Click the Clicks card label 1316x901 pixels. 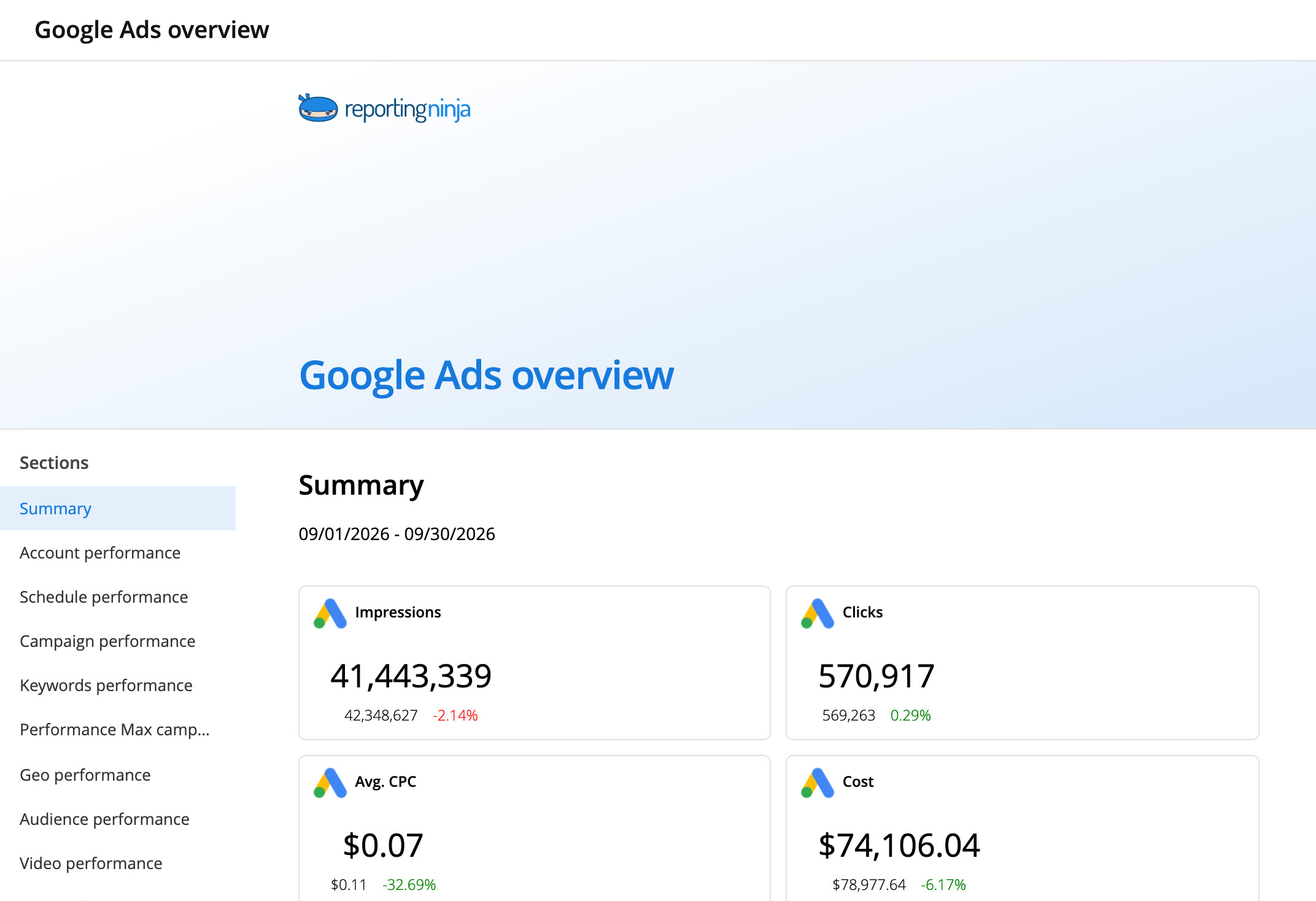coord(862,613)
